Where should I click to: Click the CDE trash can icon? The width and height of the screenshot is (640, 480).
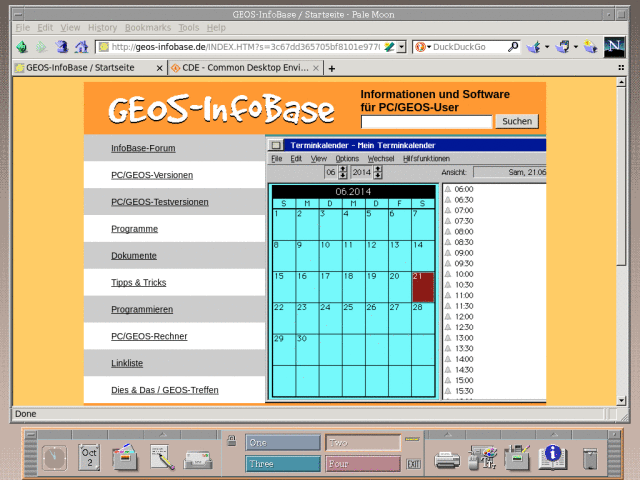pos(590,458)
